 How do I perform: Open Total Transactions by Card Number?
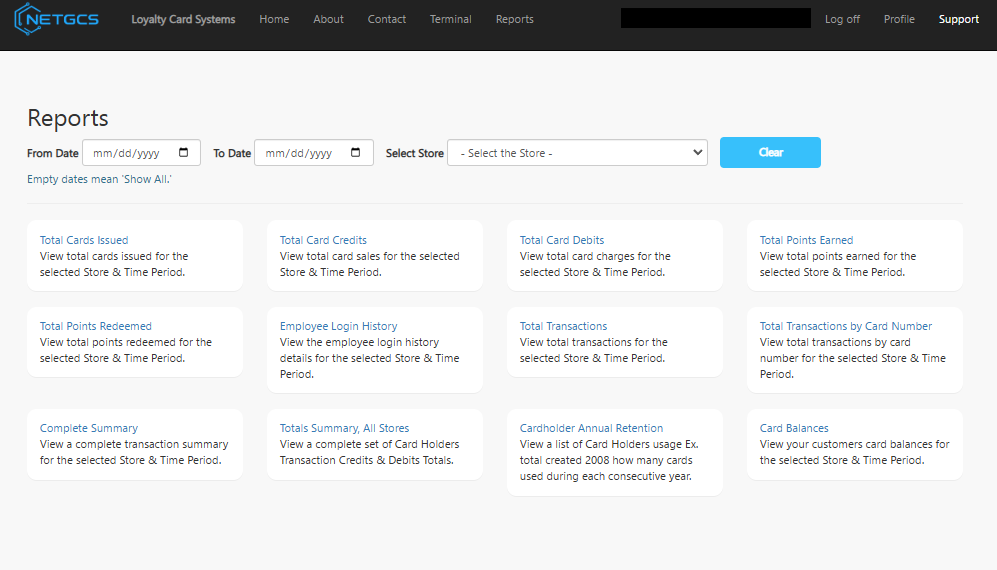[x=845, y=326]
